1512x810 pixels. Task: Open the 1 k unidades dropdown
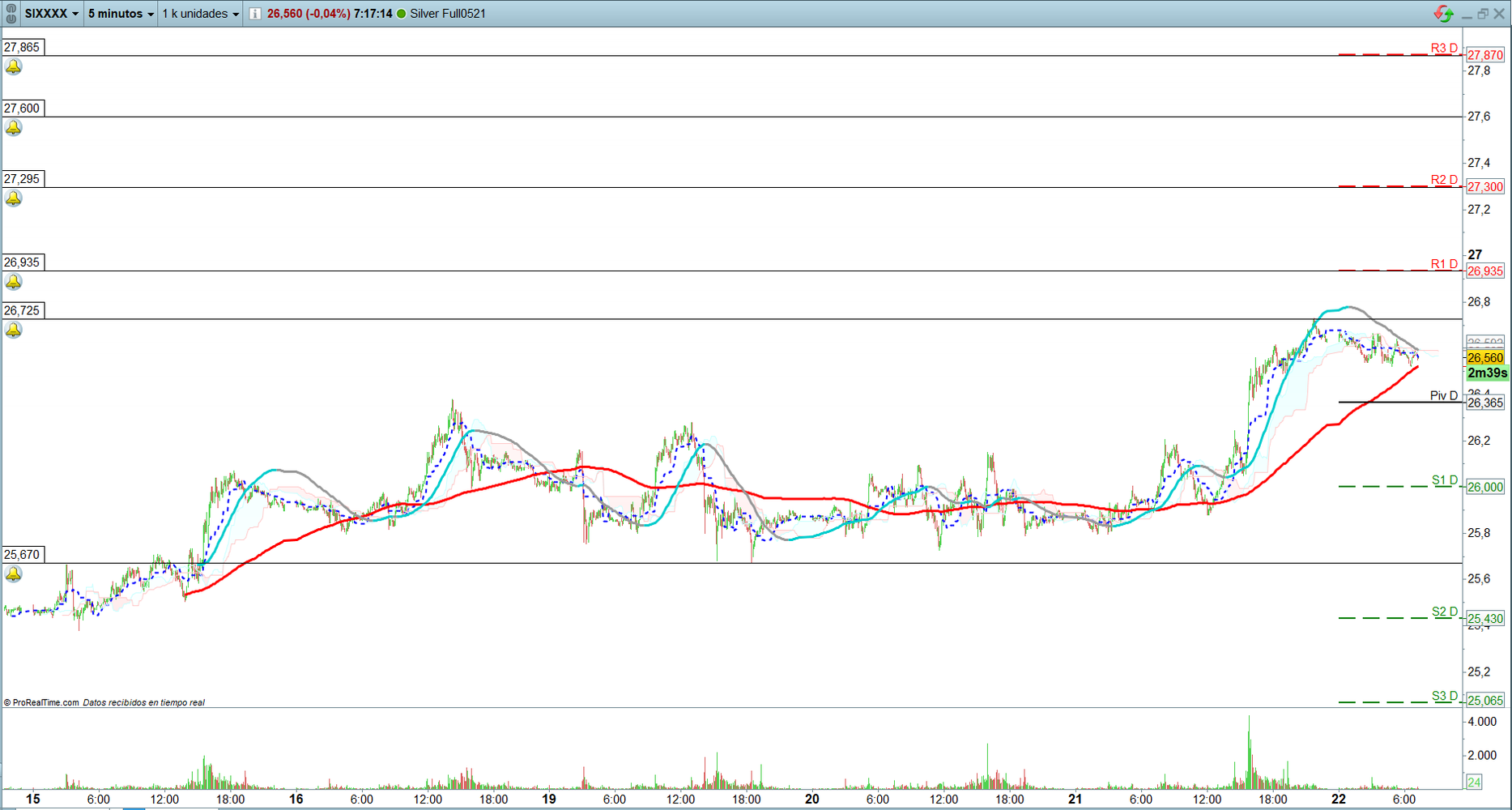[x=200, y=14]
